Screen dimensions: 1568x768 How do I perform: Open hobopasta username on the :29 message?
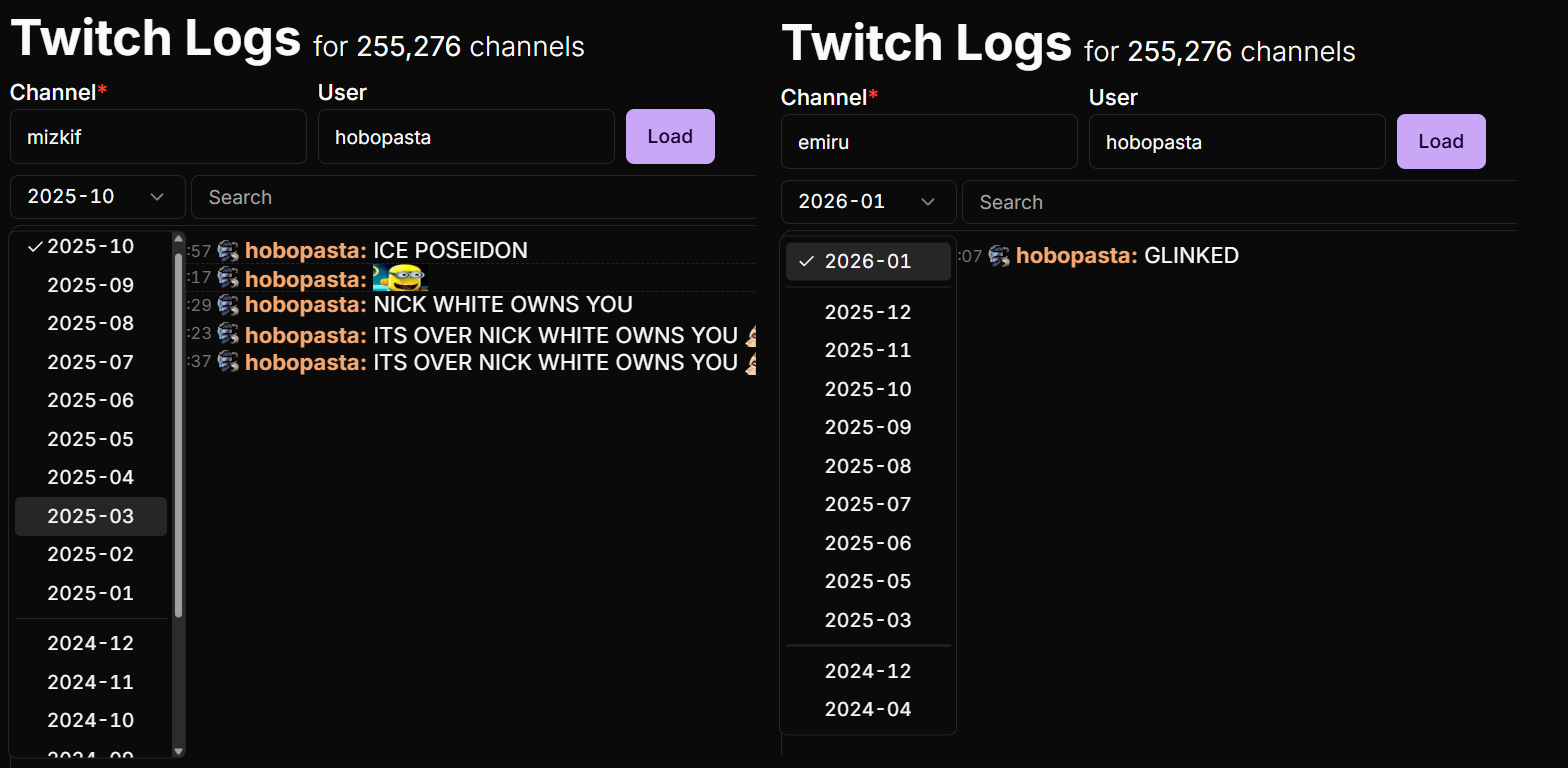pos(306,305)
